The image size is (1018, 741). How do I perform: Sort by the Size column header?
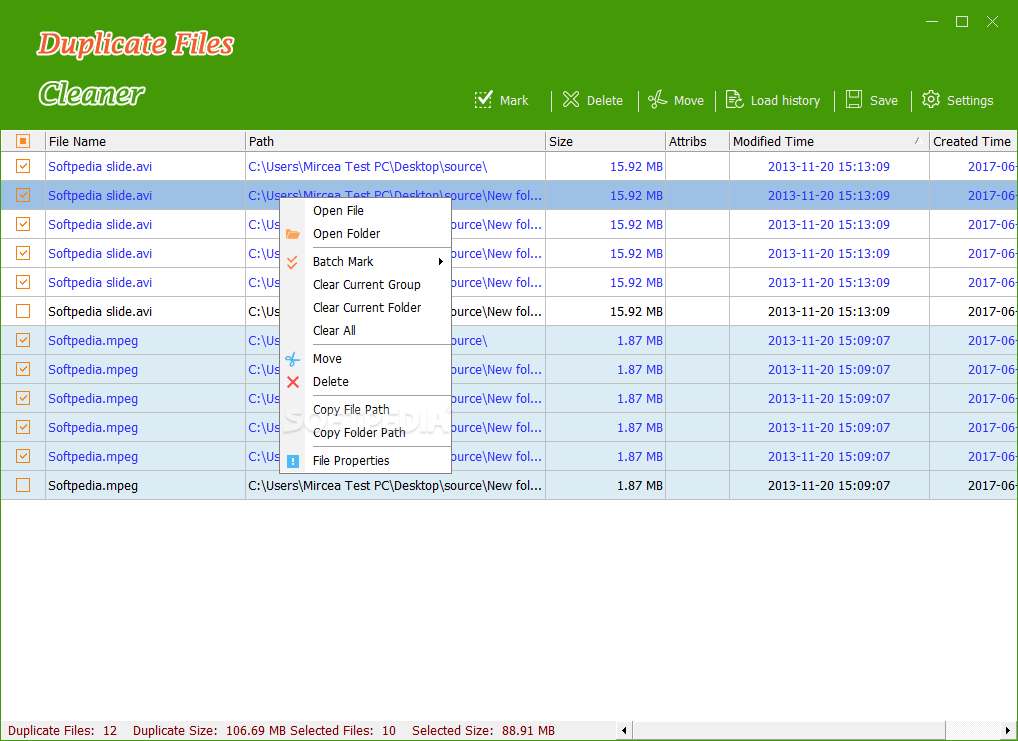click(x=605, y=141)
